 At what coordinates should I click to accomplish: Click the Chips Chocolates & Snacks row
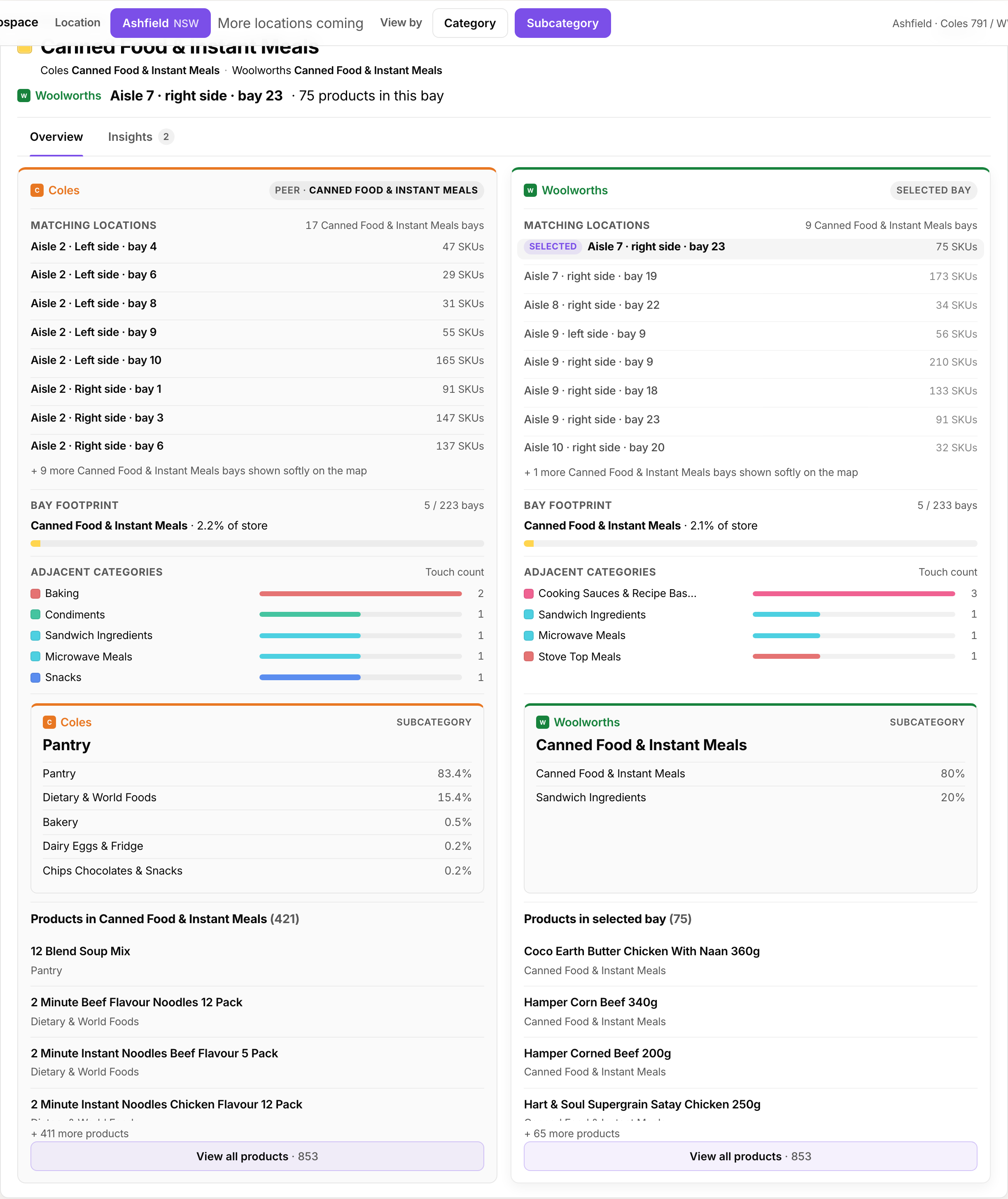257,871
